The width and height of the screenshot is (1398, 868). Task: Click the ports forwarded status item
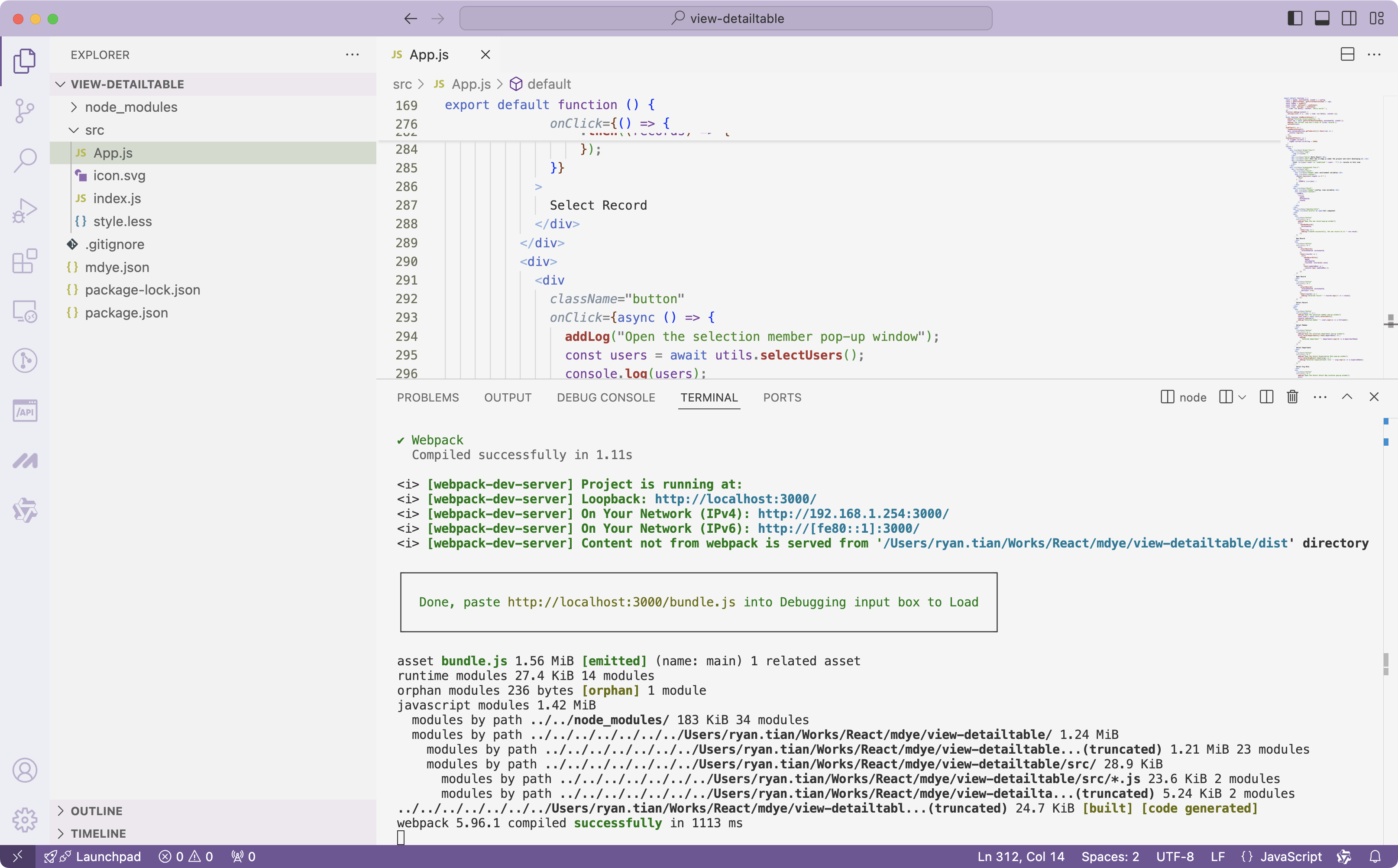pyautogui.click(x=243, y=856)
